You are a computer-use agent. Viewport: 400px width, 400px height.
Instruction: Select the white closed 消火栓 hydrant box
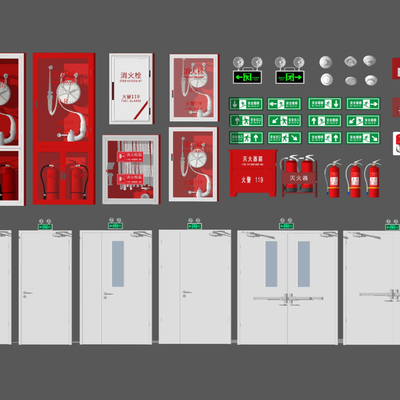pyautogui.click(x=131, y=89)
